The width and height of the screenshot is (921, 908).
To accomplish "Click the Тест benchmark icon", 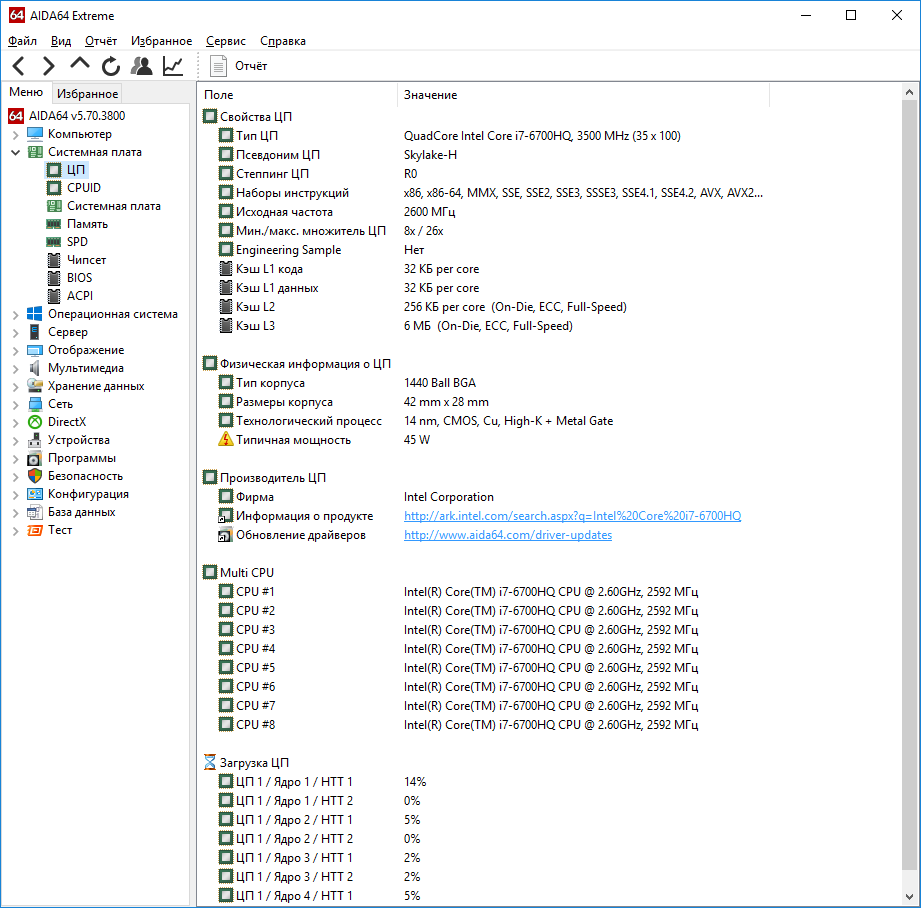I will [x=35, y=530].
